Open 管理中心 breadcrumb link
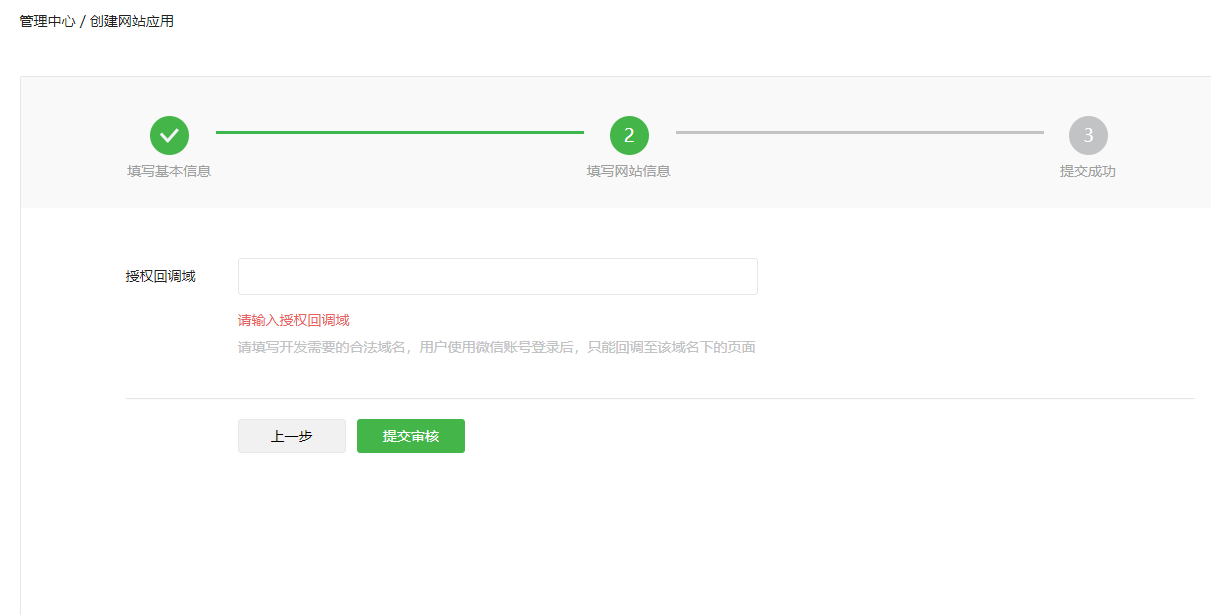This screenshot has height=615, width=1211. tap(47, 21)
